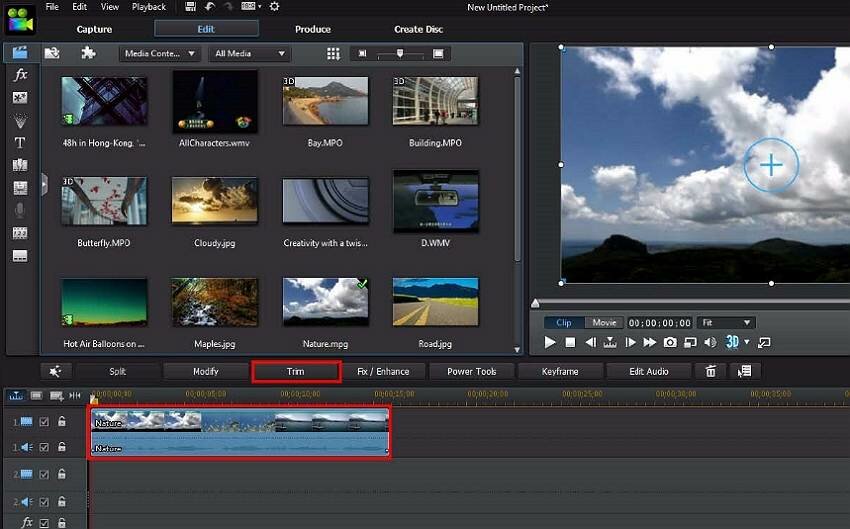Toggle the lock on video track 2
This screenshot has height=529, width=850.
(x=62, y=474)
